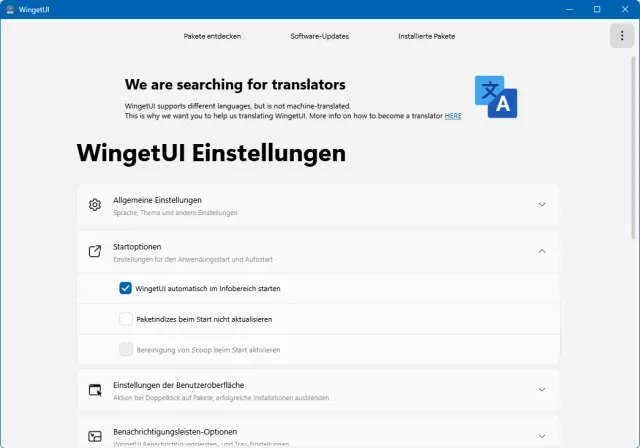Click the WingetUI app icon in title bar
Image resolution: width=640 pixels, height=448 pixels.
(9, 9)
